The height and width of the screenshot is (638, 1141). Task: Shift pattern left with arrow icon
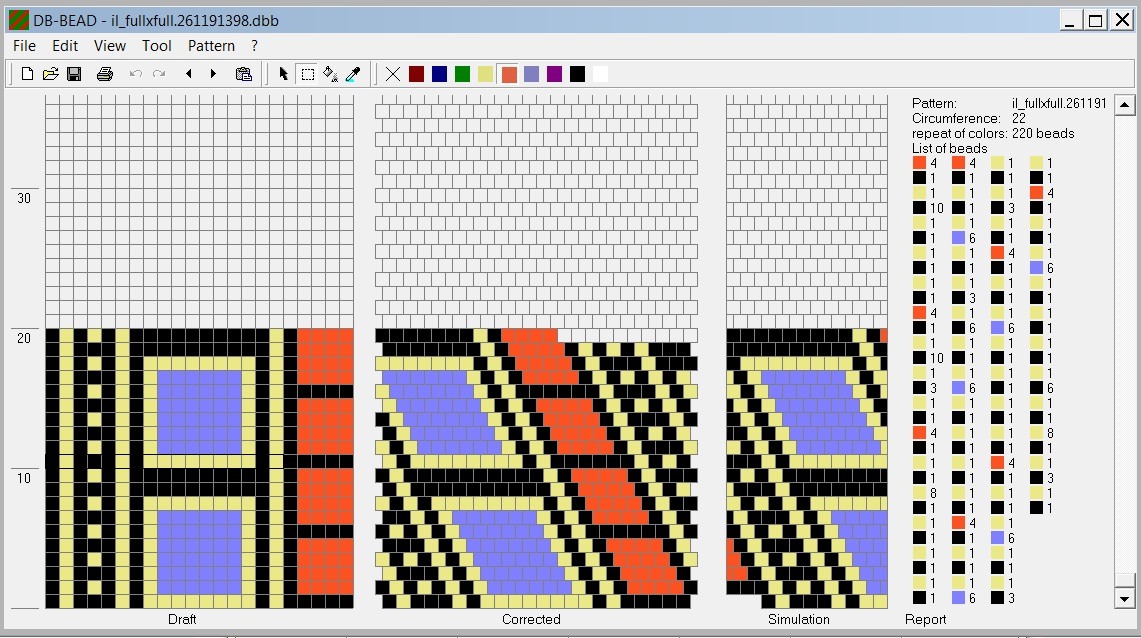189,74
